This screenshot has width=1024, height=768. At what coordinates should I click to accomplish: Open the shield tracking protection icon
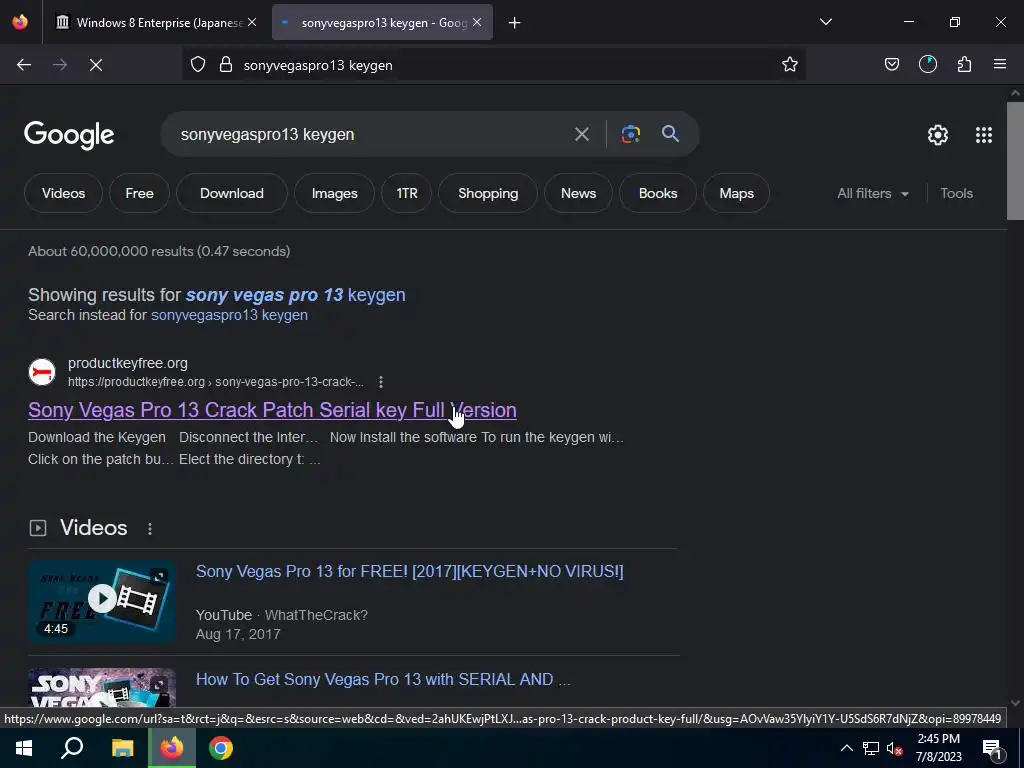click(x=198, y=64)
